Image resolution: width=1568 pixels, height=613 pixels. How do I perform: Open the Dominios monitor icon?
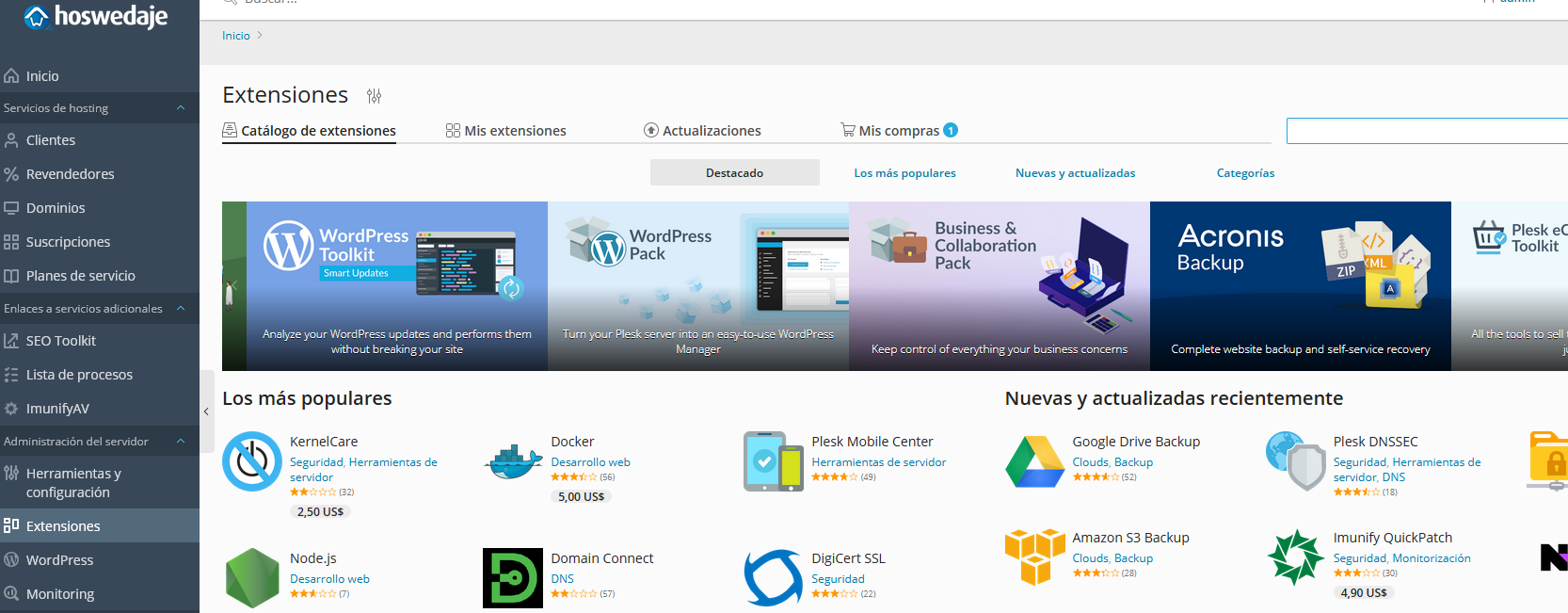[x=11, y=208]
